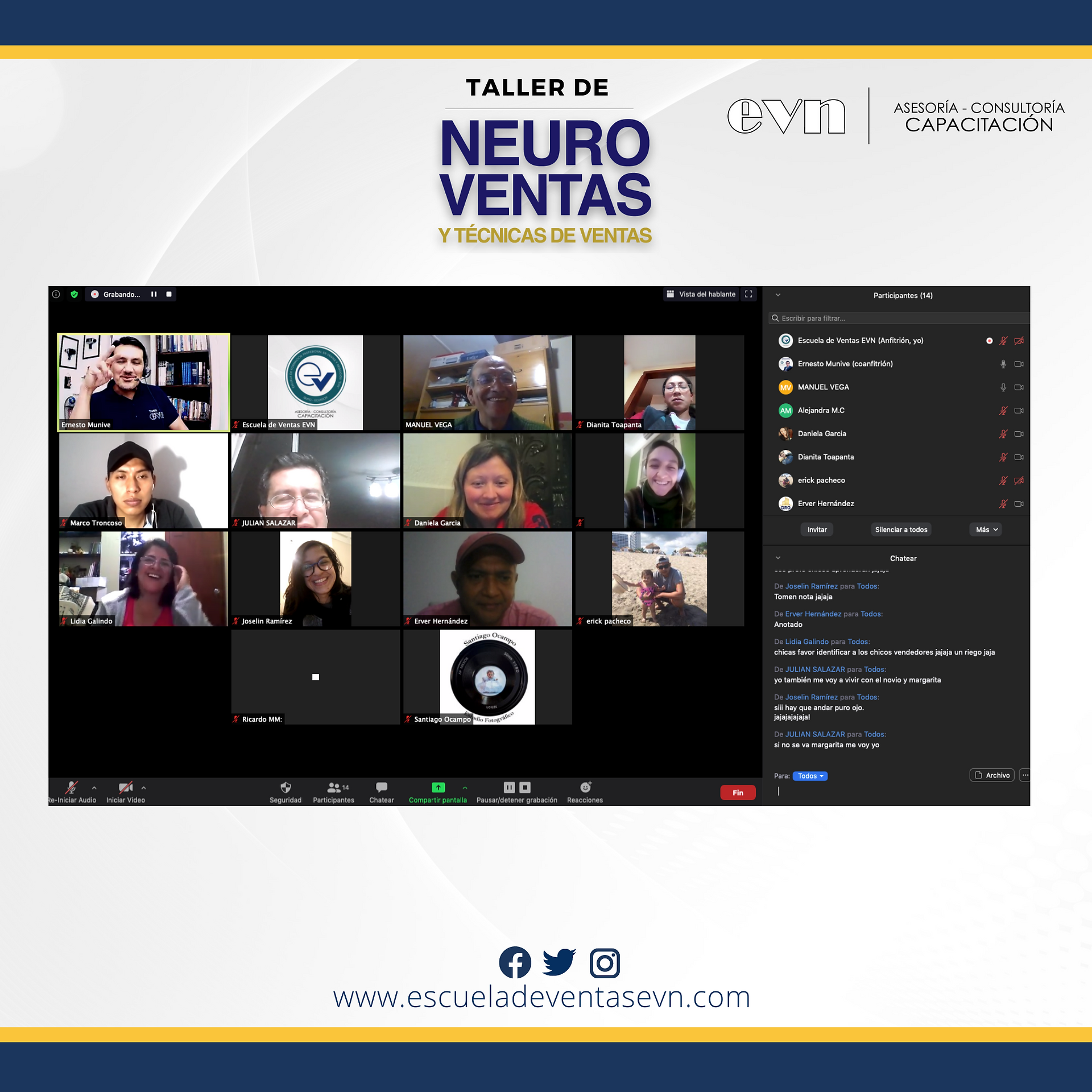
Task: Open the Para: Todos recipient dropdown
Action: 810,776
